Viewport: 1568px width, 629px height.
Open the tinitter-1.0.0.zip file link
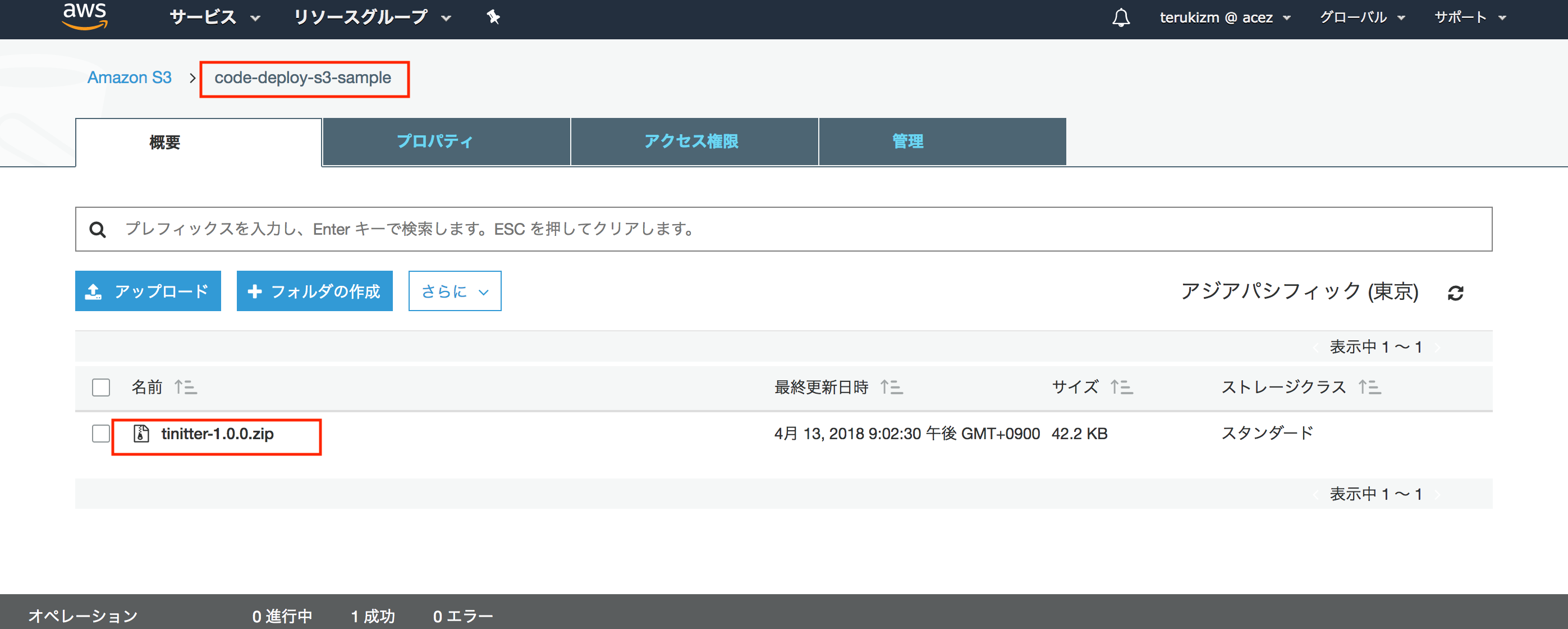pyautogui.click(x=217, y=434)
